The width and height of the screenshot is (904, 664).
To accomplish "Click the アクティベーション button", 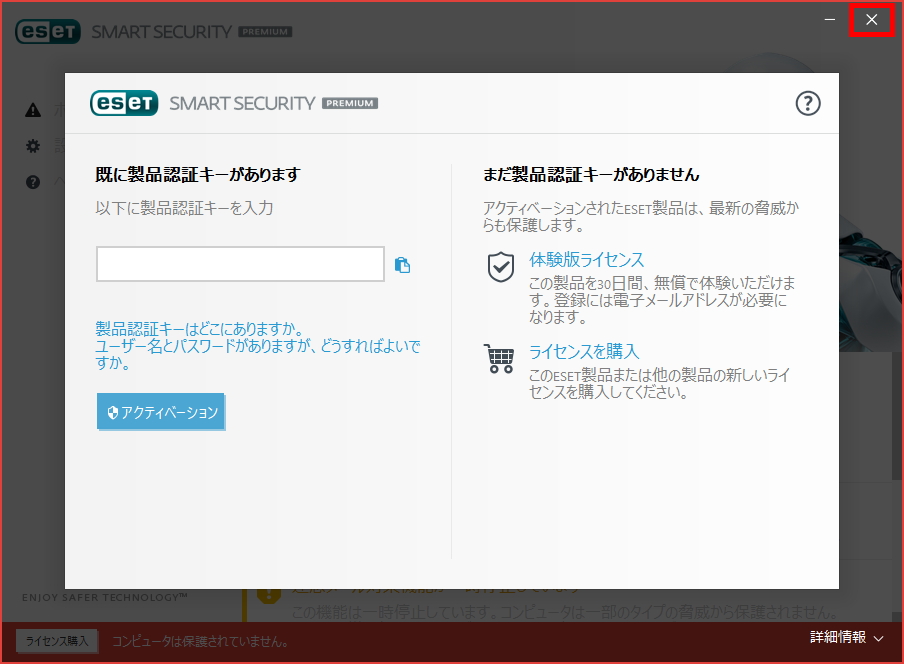I will [160, 412].
